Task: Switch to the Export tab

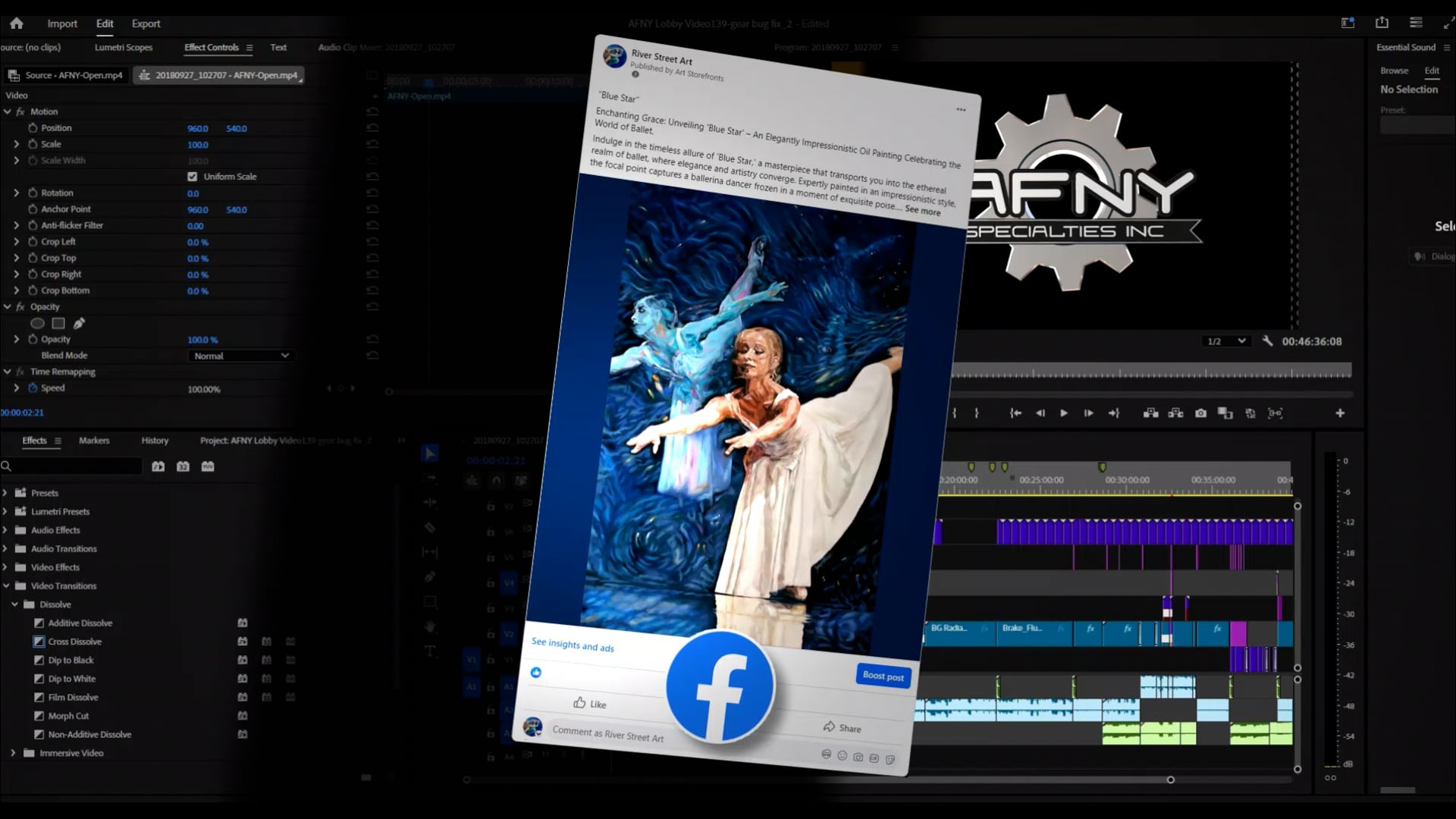Action: pos(146,24)
